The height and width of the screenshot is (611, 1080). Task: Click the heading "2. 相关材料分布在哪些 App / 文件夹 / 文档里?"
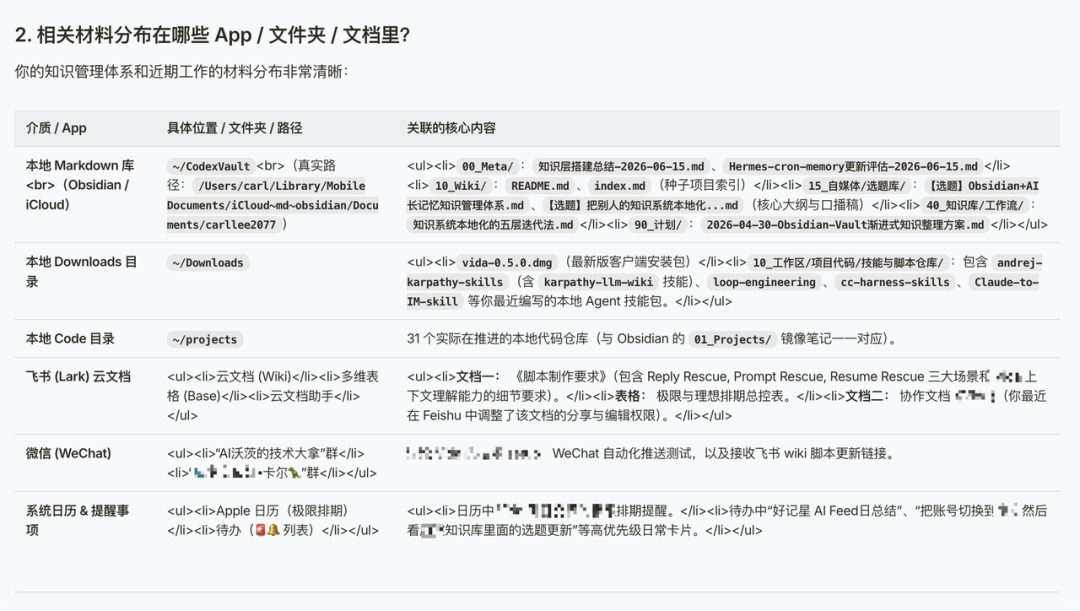(x=213, y=34)
